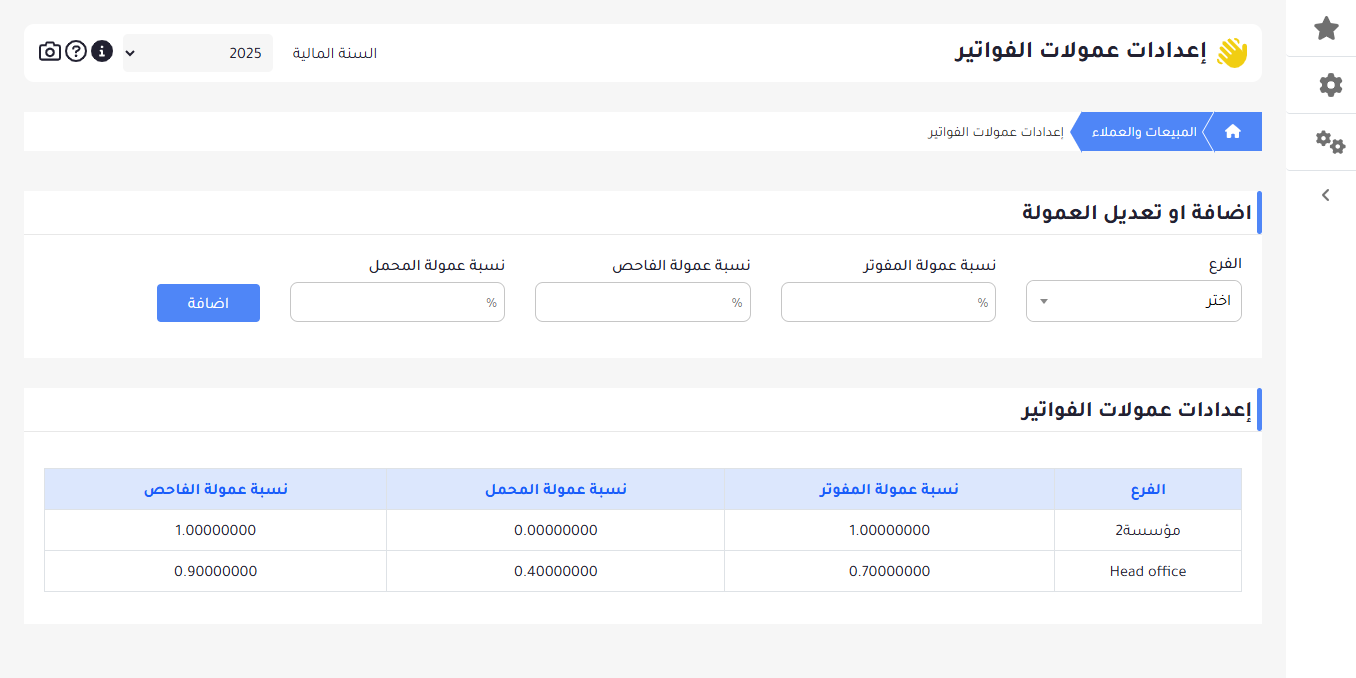This screenshot has height=678, width=1356.
Task: Click breadcrumb text إعدادات عمولات الفواتير
Action: (995, 132)
